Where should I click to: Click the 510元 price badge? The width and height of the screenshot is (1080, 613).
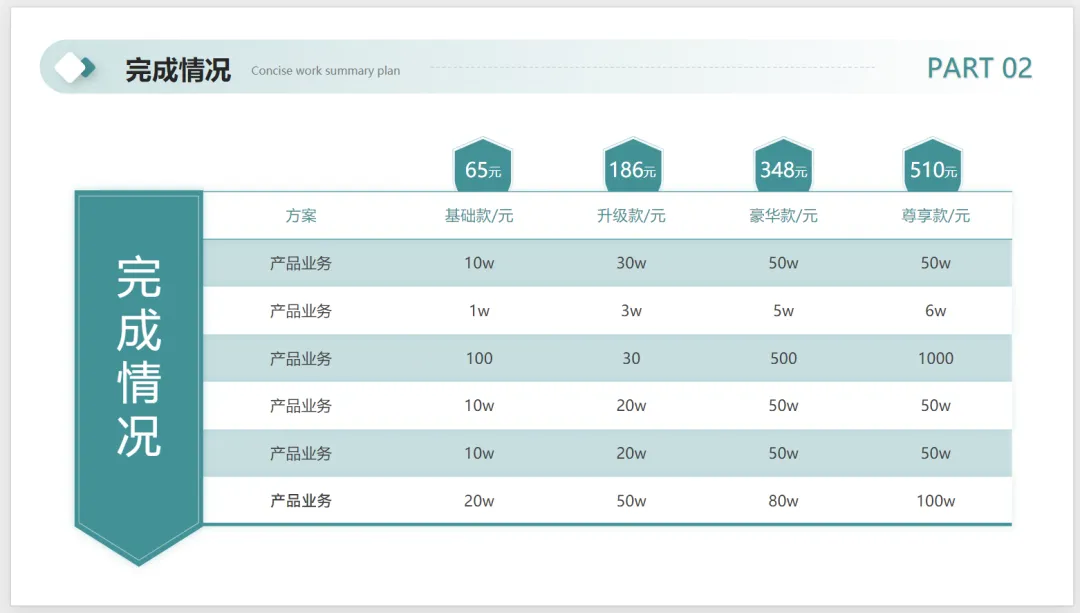coord(933,165)
